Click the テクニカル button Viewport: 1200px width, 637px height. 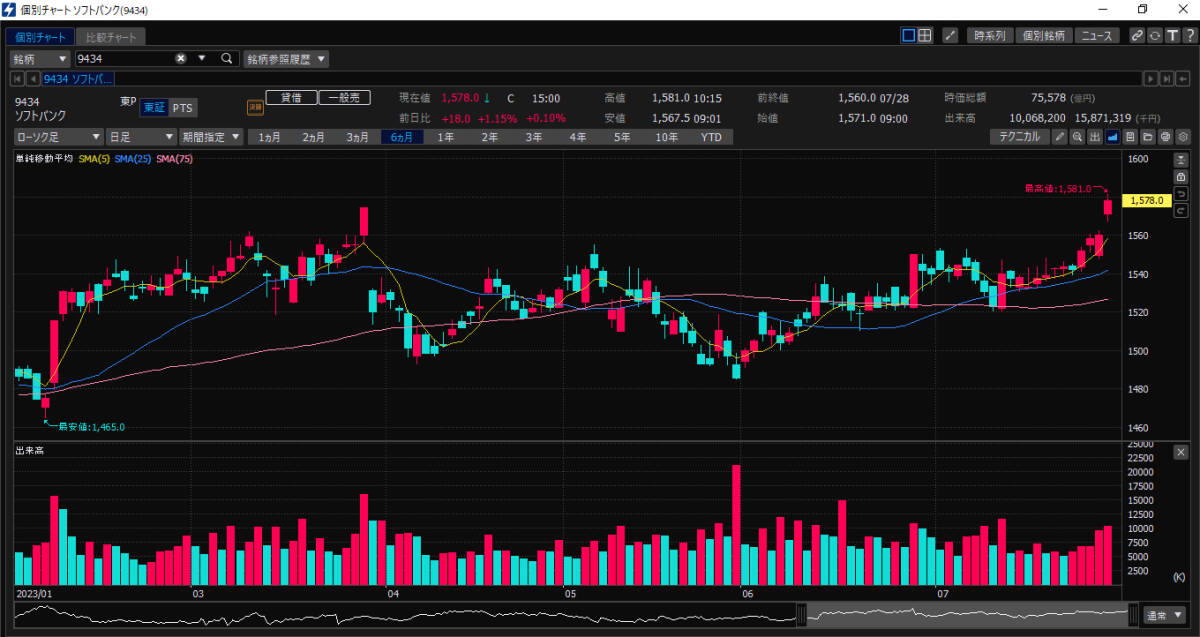pyautogui.click(x=1018, y=137)
